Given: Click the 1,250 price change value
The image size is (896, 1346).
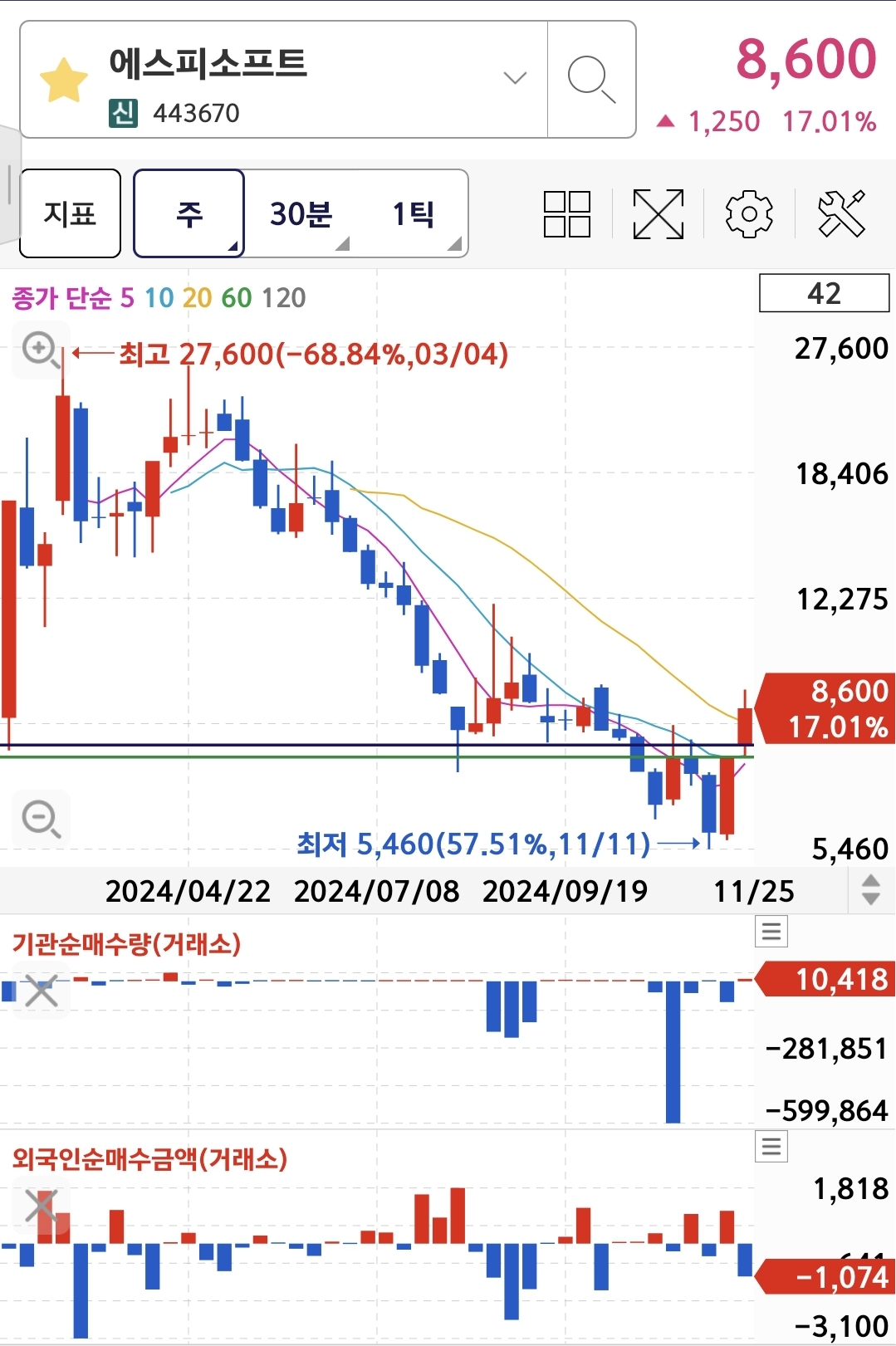Looking at the screenshot, I should pos(723,122).
